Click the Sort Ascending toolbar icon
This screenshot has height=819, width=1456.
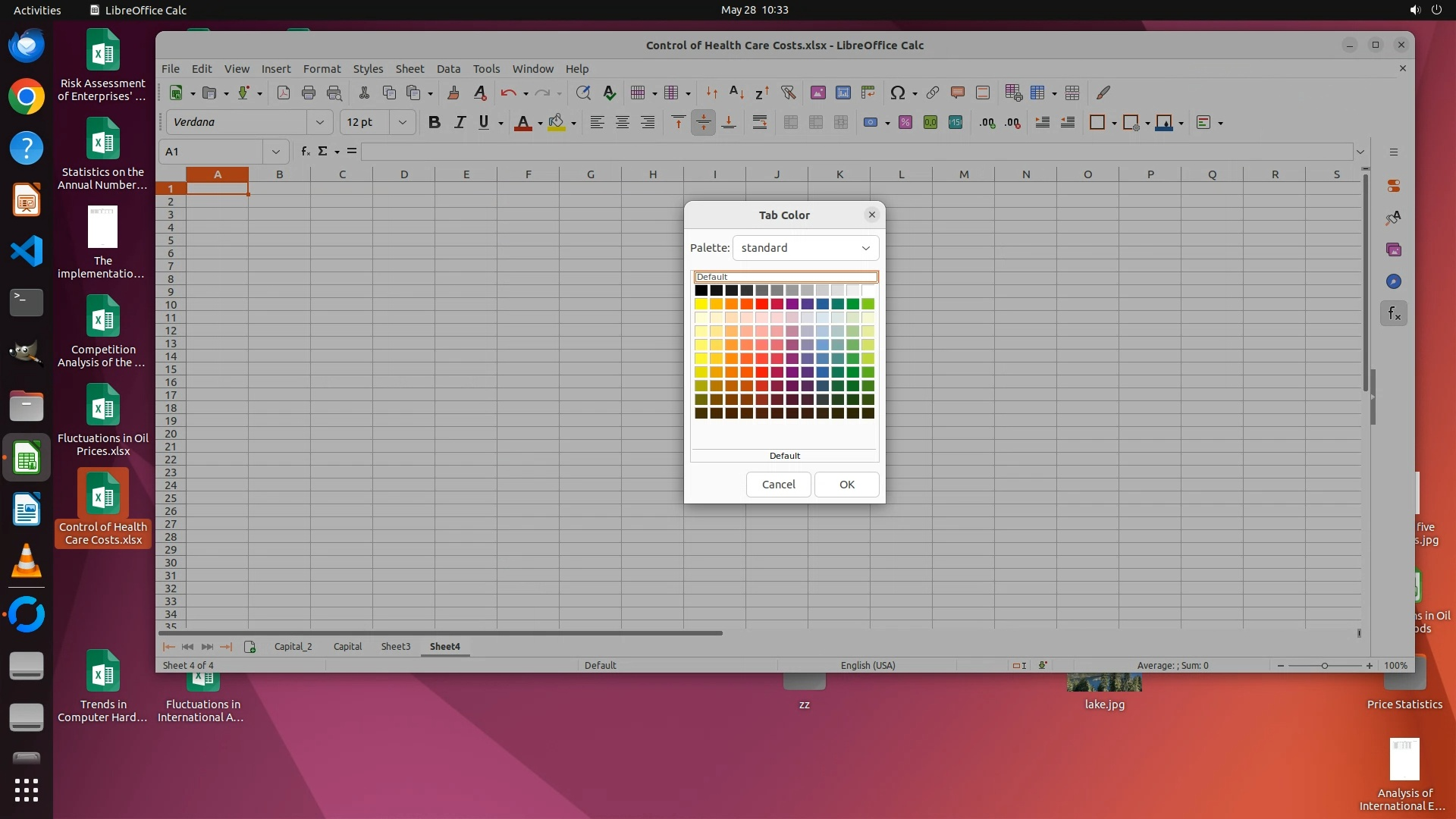(736, 93)
